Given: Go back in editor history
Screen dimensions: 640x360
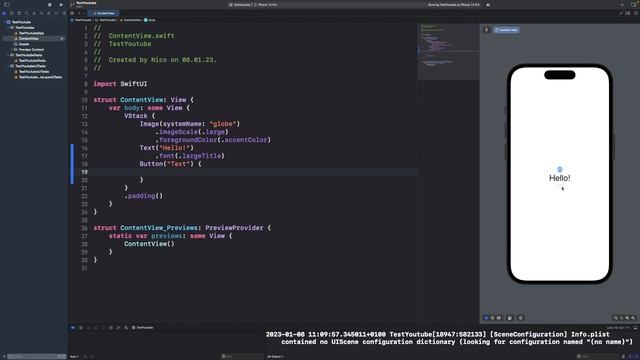Looking at the screenshot, I should coord(79,13).
